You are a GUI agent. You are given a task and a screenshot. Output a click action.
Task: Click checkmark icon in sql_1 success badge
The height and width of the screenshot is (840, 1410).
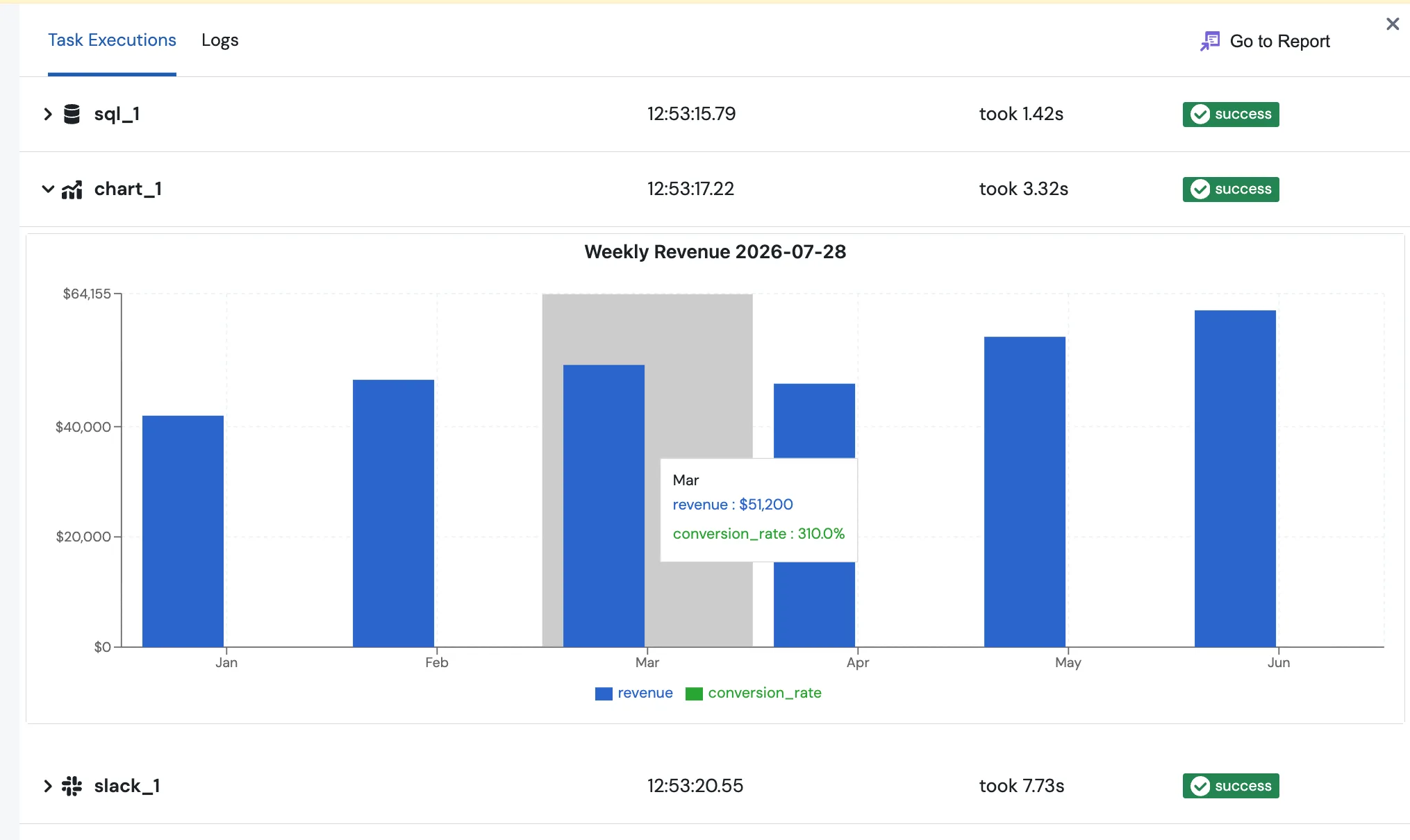(1200, 114)
